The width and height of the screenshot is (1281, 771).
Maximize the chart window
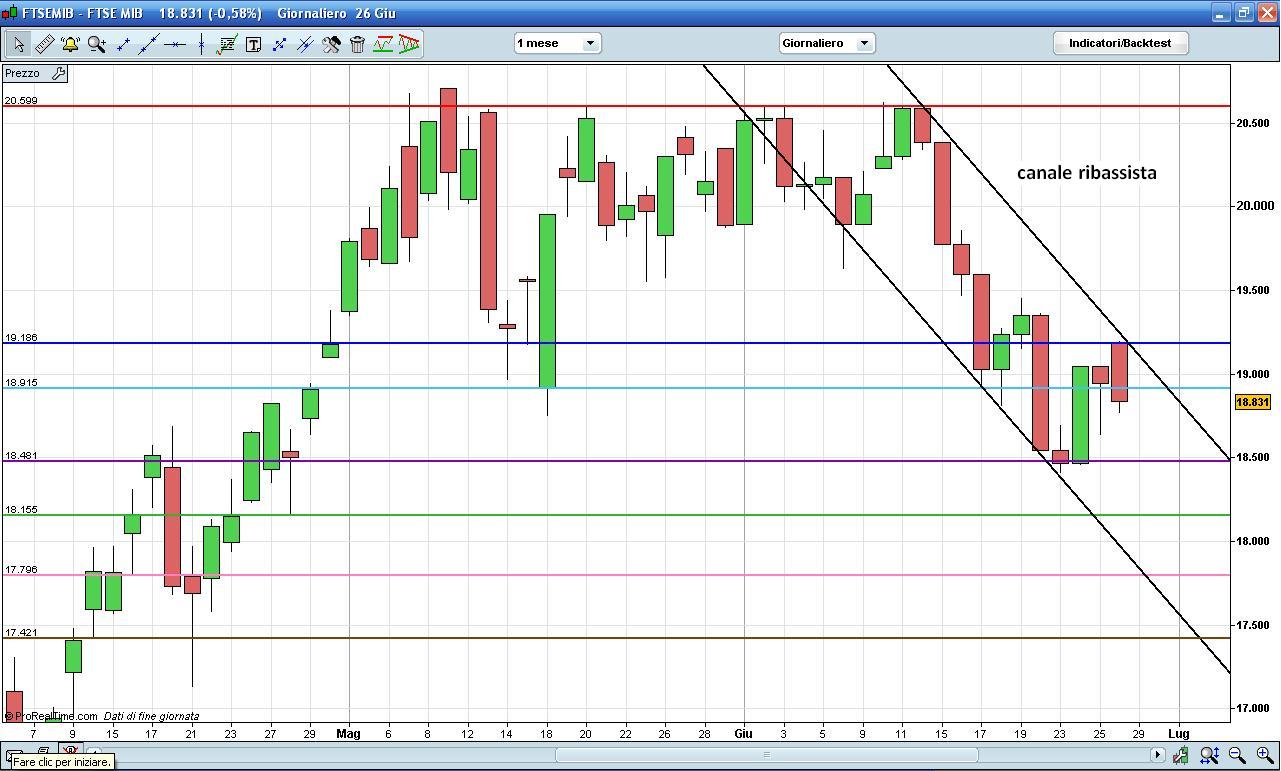1244,13
